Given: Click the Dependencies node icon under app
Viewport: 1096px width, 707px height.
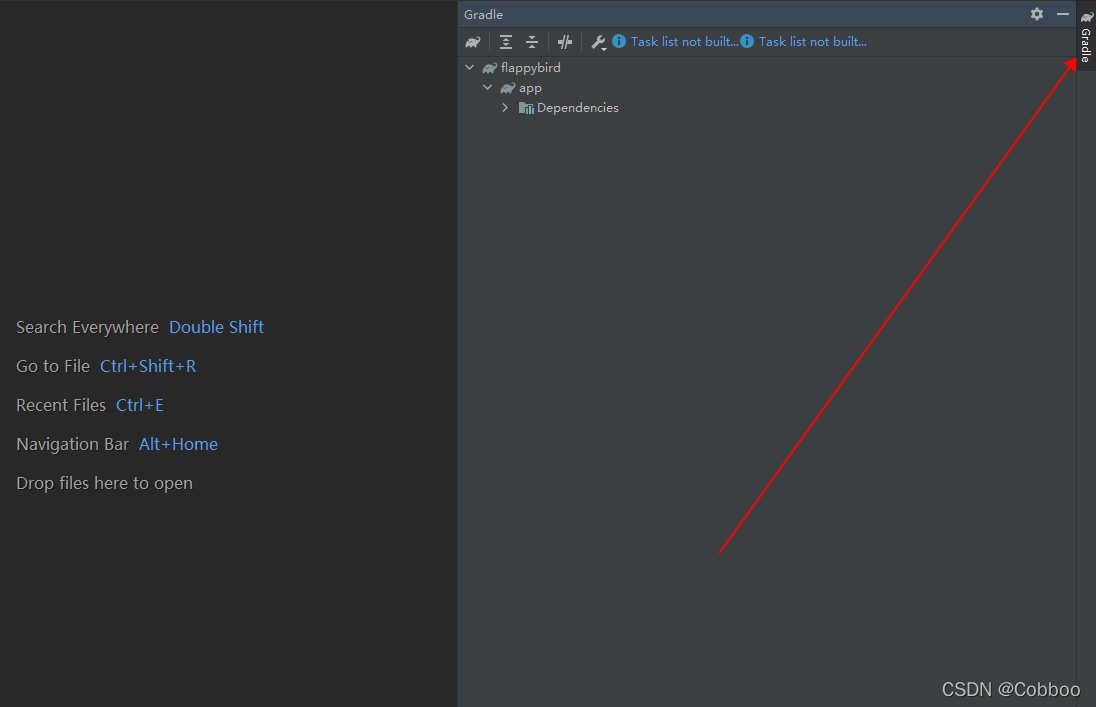Looking at the screenshot, I should [x=526, y=107].
